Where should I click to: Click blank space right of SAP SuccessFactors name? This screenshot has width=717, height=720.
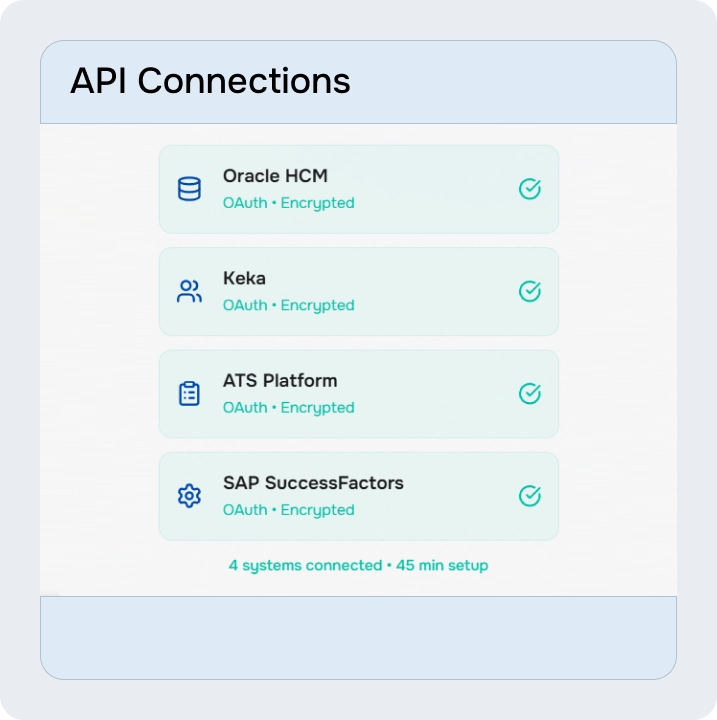(x=460, y=484)
